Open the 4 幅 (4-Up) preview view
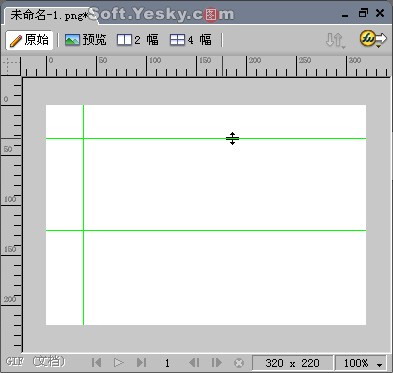The height and width of the screenshot is (373, 393). click(x=191, y=40)
